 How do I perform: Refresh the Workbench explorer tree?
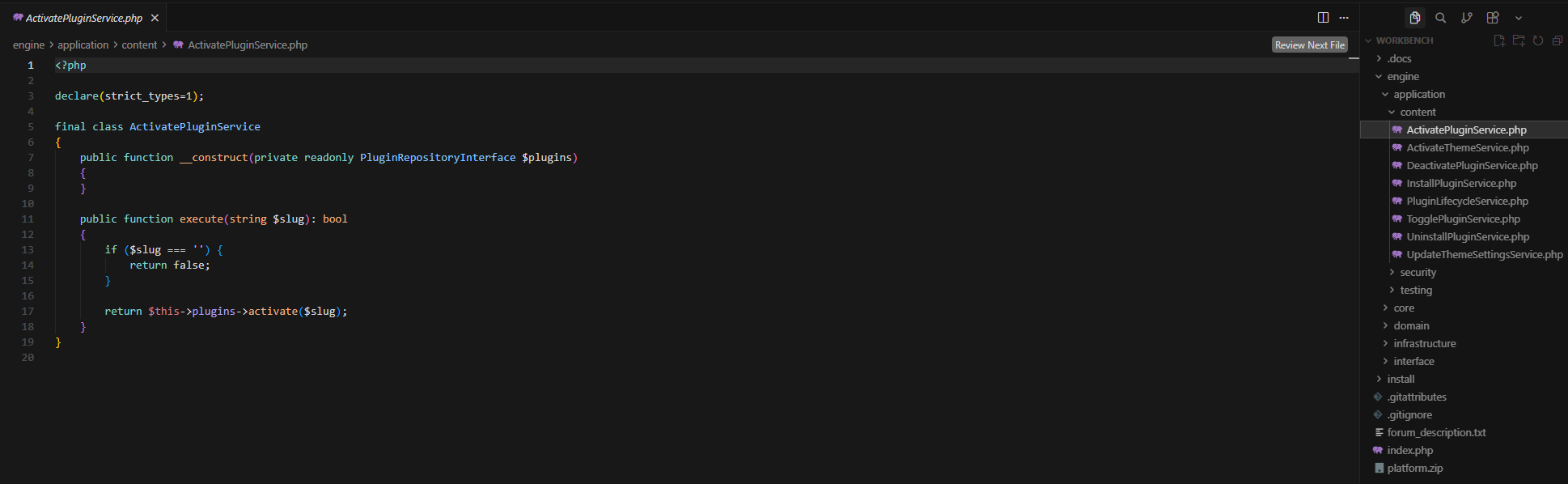1538,40
